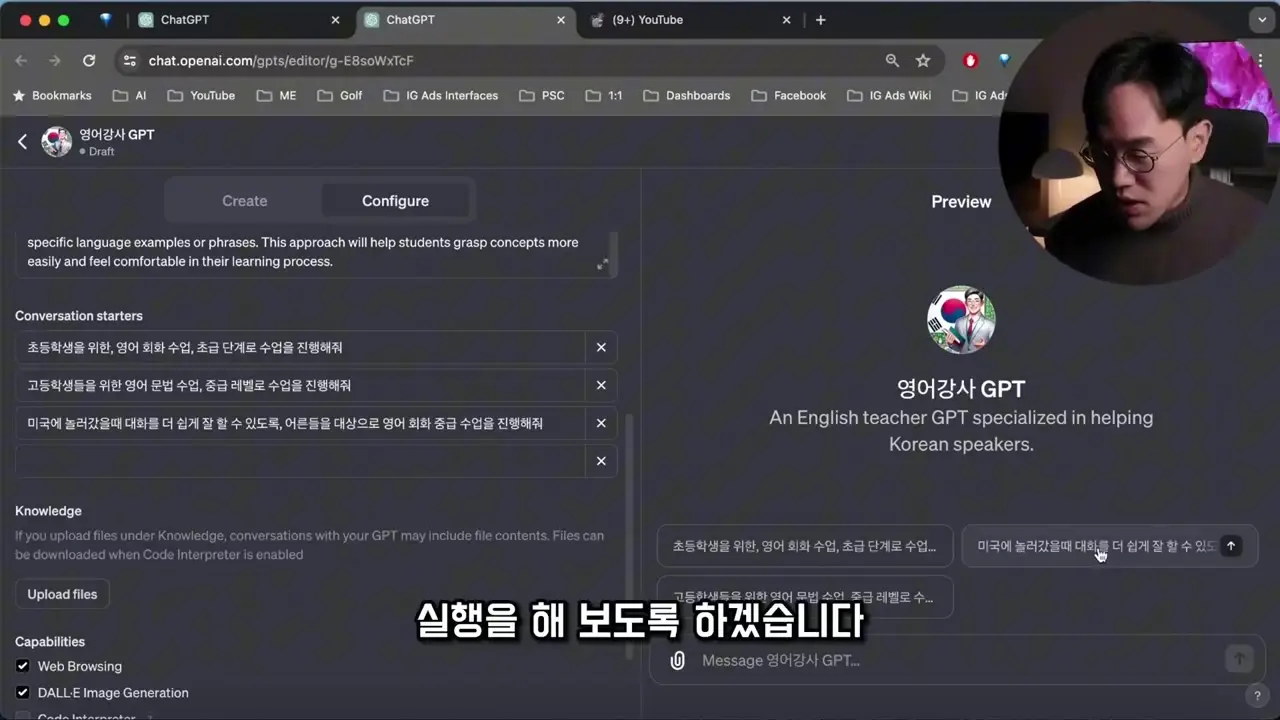The height and width of the screenshot is (720, 1280).
Task: Remove the empty conversation starter row
Action: coord(601,461)
